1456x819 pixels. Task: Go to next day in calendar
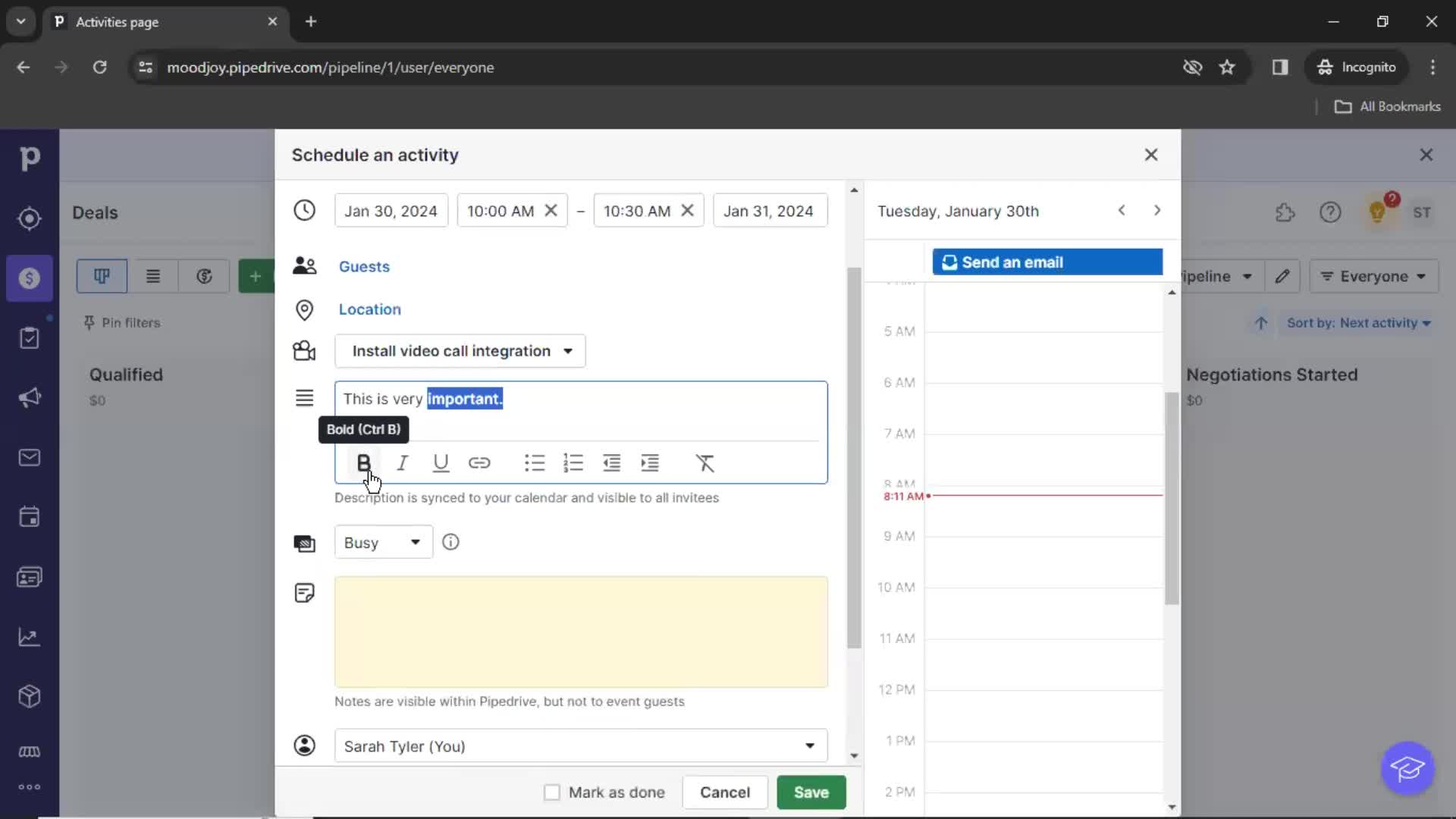pos(1157,211)
